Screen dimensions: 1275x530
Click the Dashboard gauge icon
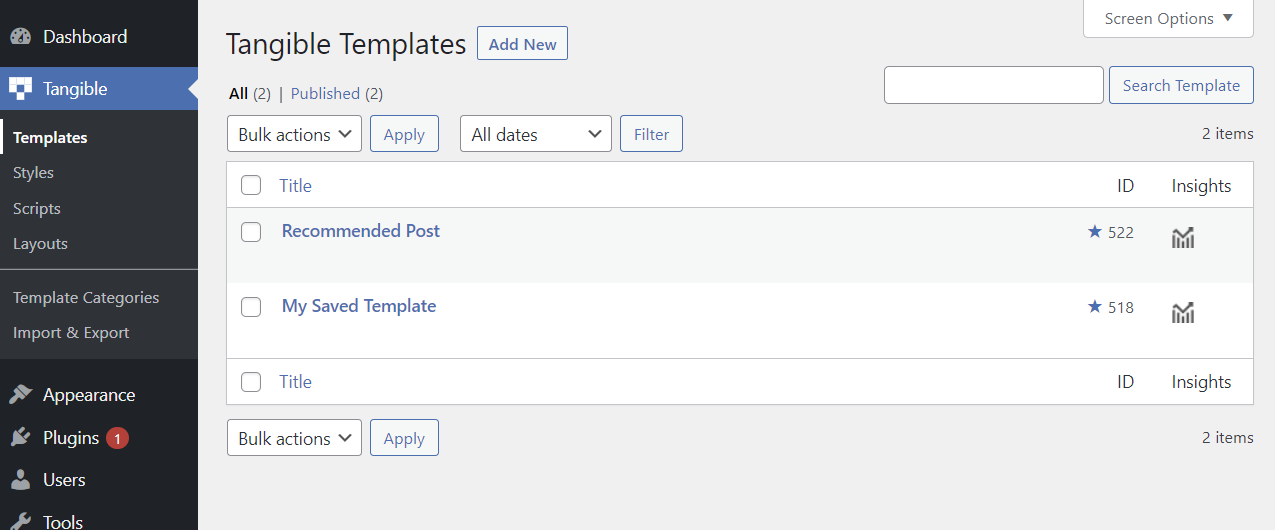click(21, 37)
